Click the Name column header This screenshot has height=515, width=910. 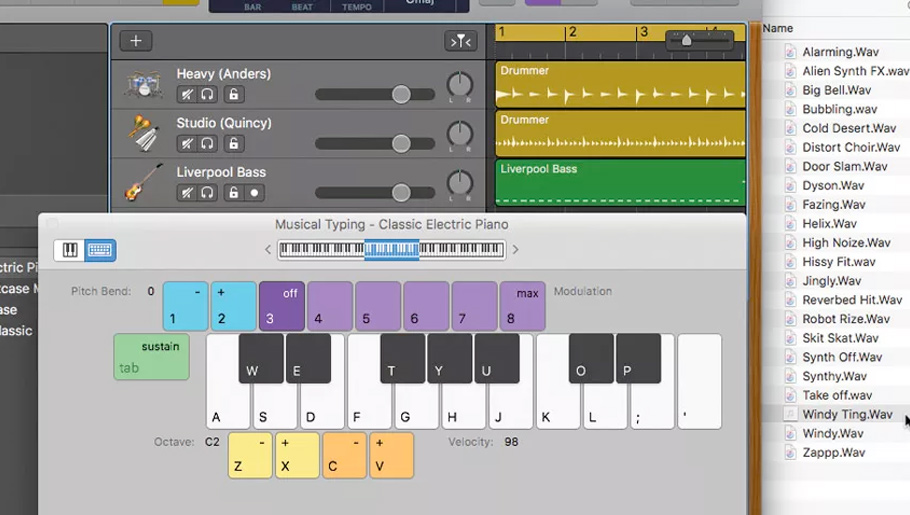[778, 28]
